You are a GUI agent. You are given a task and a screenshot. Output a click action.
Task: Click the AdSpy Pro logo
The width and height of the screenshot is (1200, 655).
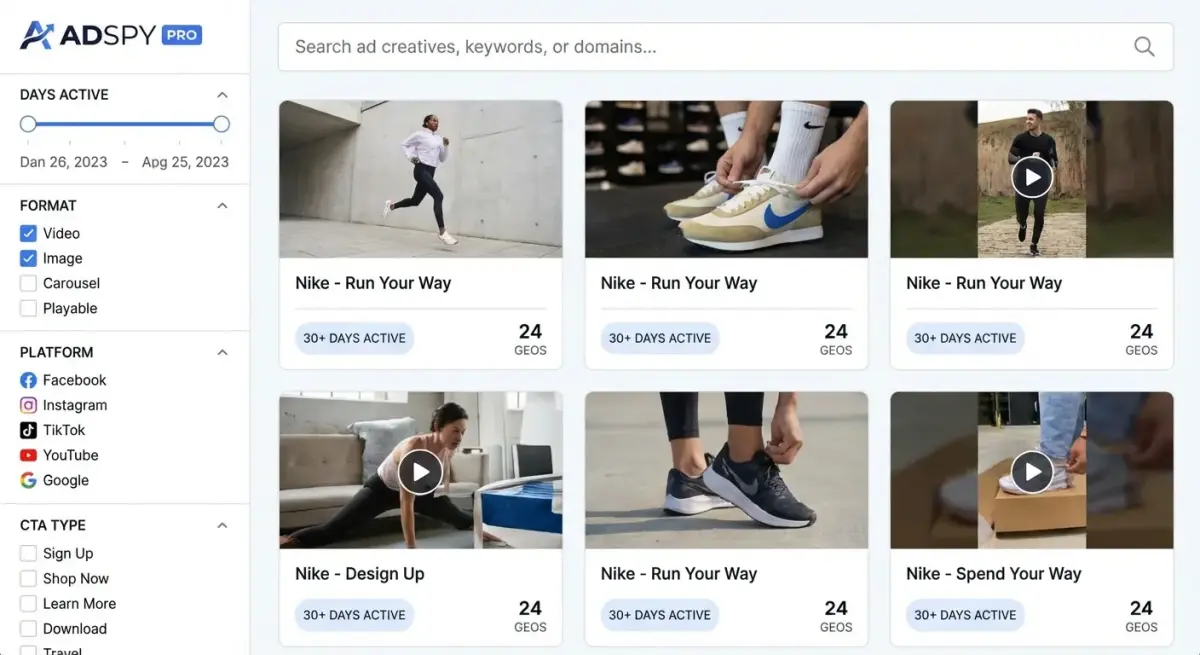click(x=111, y=35)
